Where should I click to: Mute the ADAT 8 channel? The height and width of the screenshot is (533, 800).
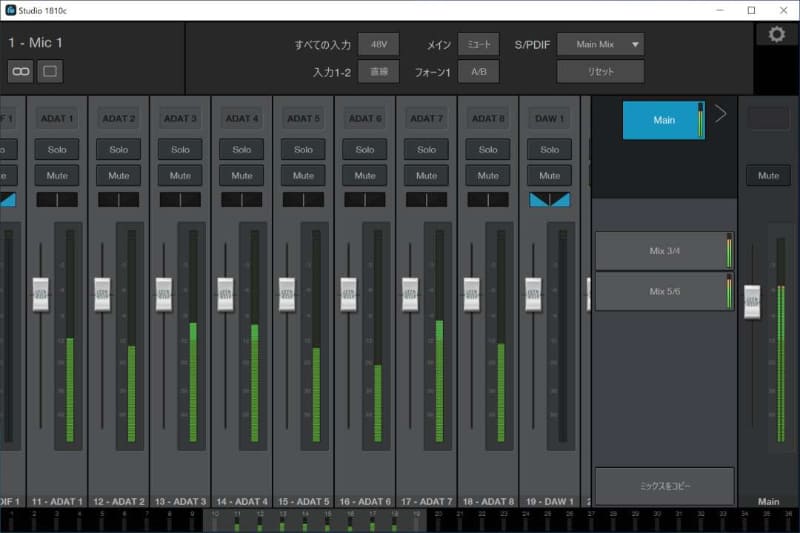488,175
